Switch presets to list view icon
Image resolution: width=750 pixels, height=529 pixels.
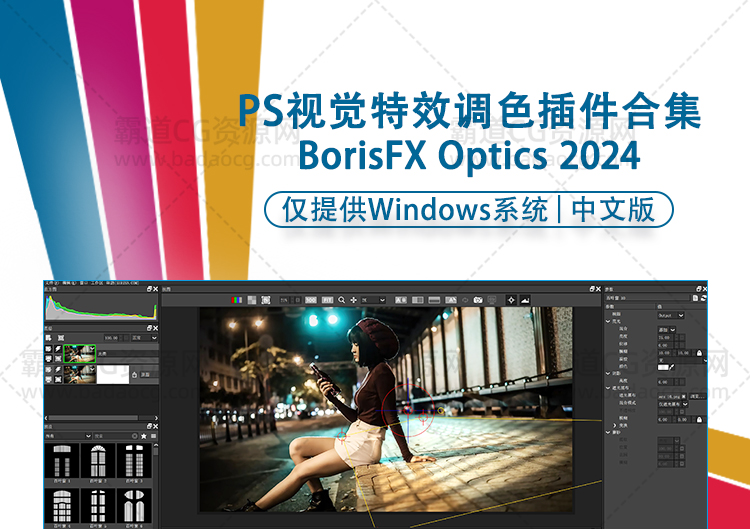(154, 436)
